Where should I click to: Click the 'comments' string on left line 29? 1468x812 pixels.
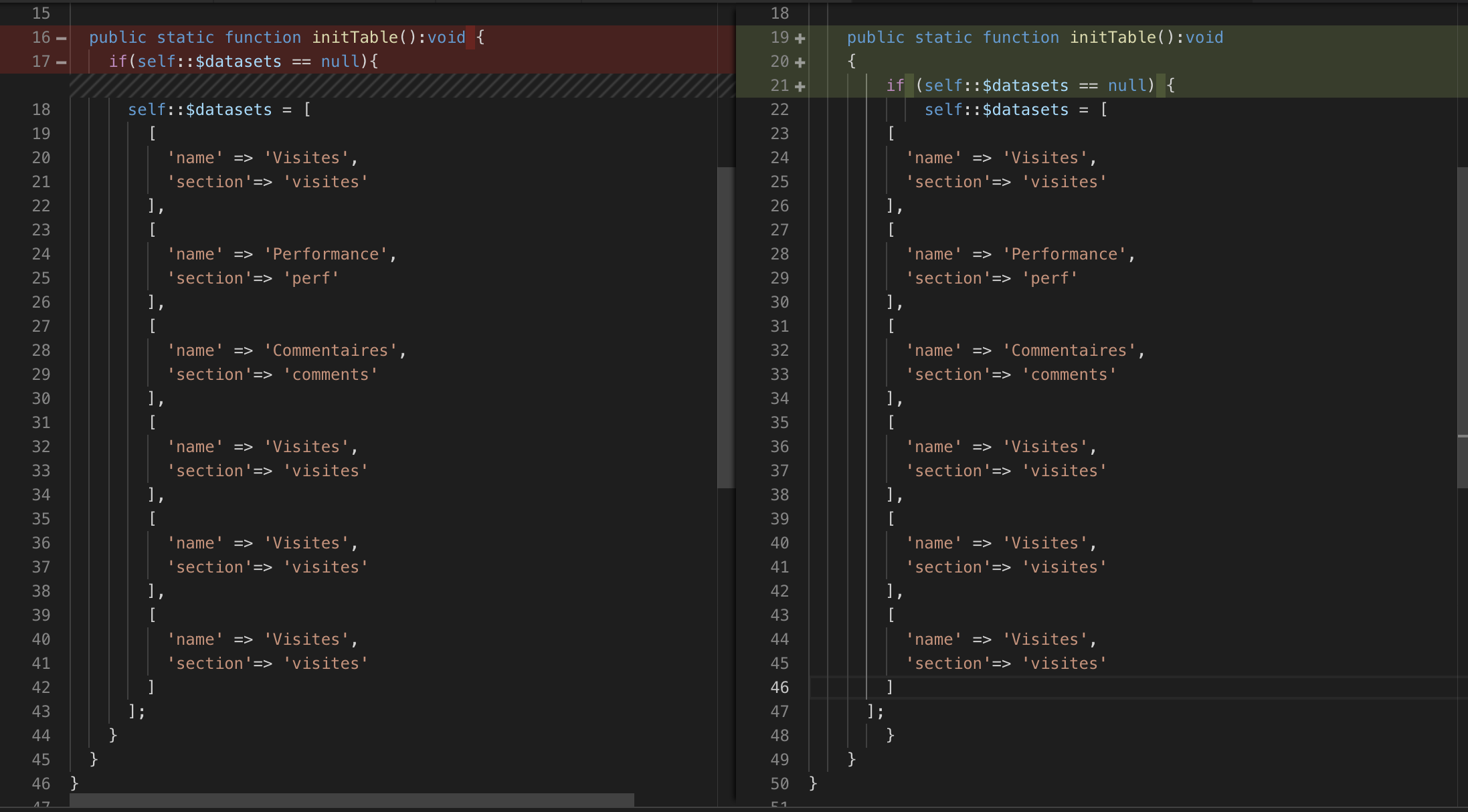331,375
